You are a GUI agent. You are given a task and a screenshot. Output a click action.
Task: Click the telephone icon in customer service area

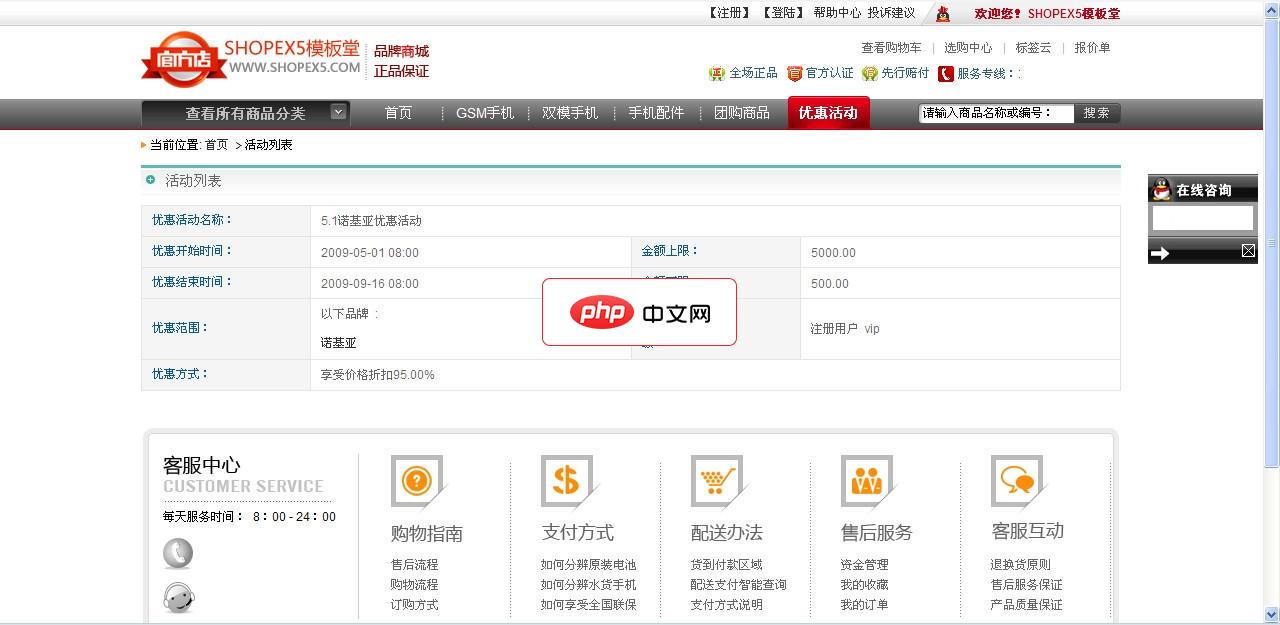177,553
